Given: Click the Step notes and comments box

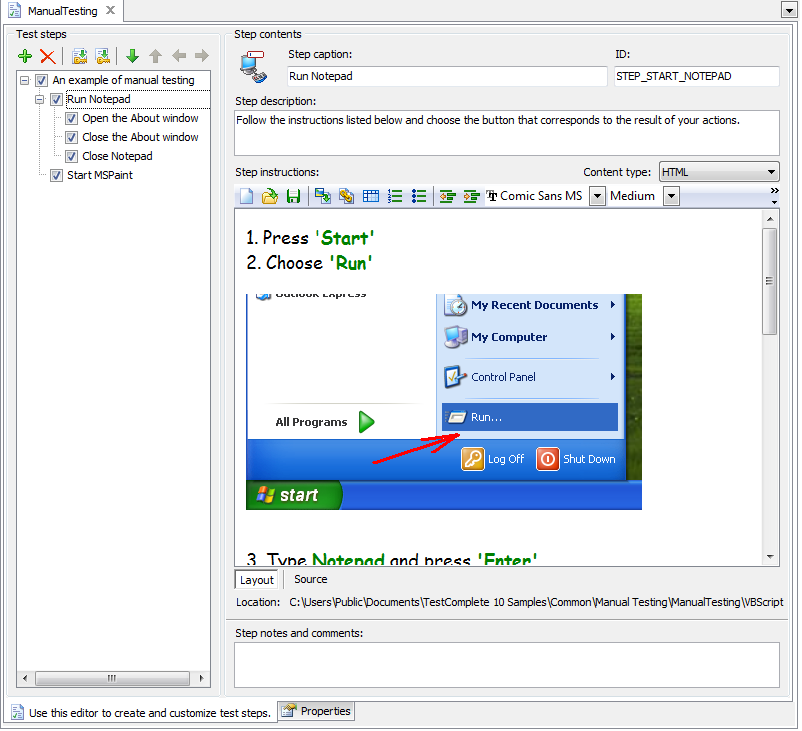Looking at the screenshot, I should (x=506, y=665).
